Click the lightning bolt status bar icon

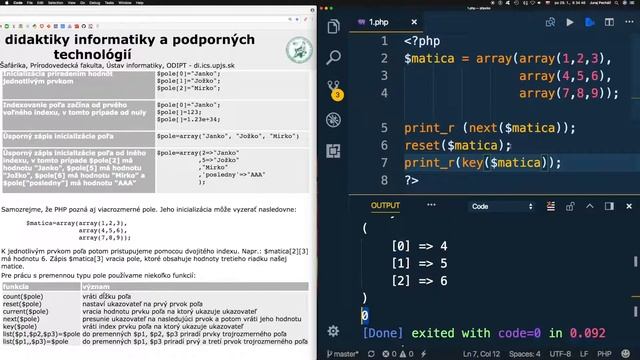(424, 353)
